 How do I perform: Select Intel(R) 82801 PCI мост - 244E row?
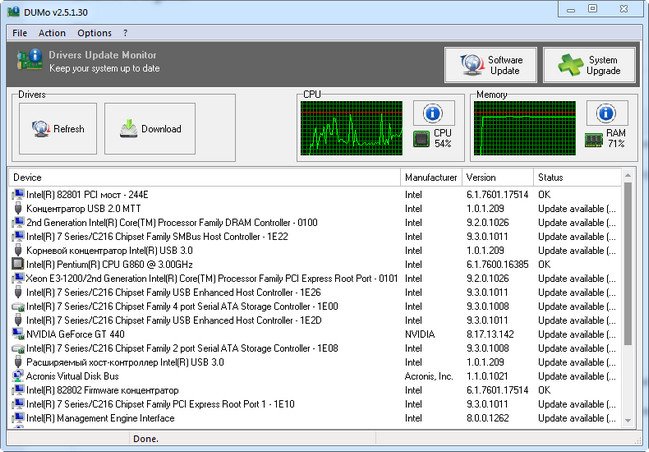tap(315, 195)
